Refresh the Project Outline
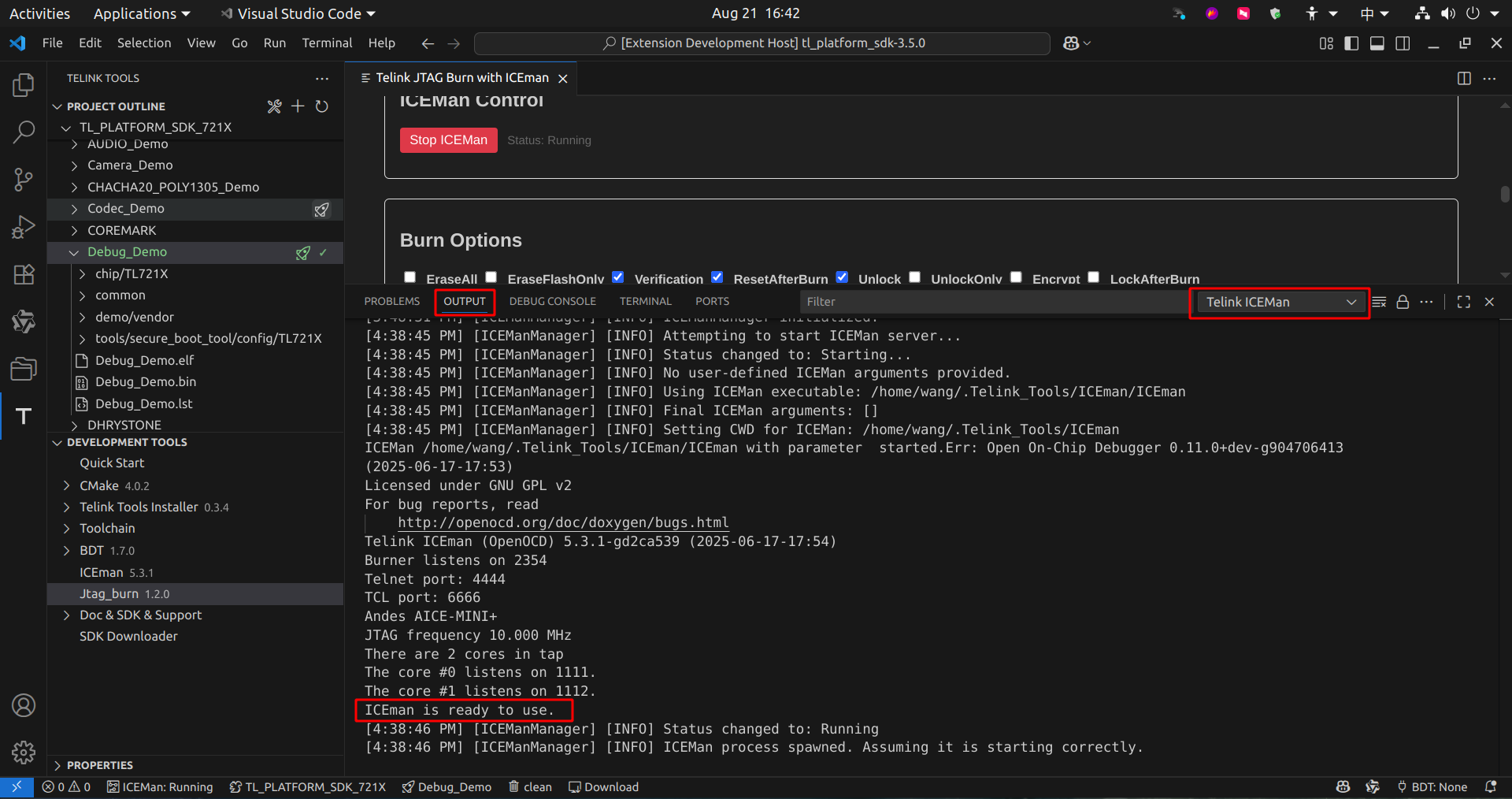Image resolution: width=1512 pixels, height=799 pixels. point(322,106)
